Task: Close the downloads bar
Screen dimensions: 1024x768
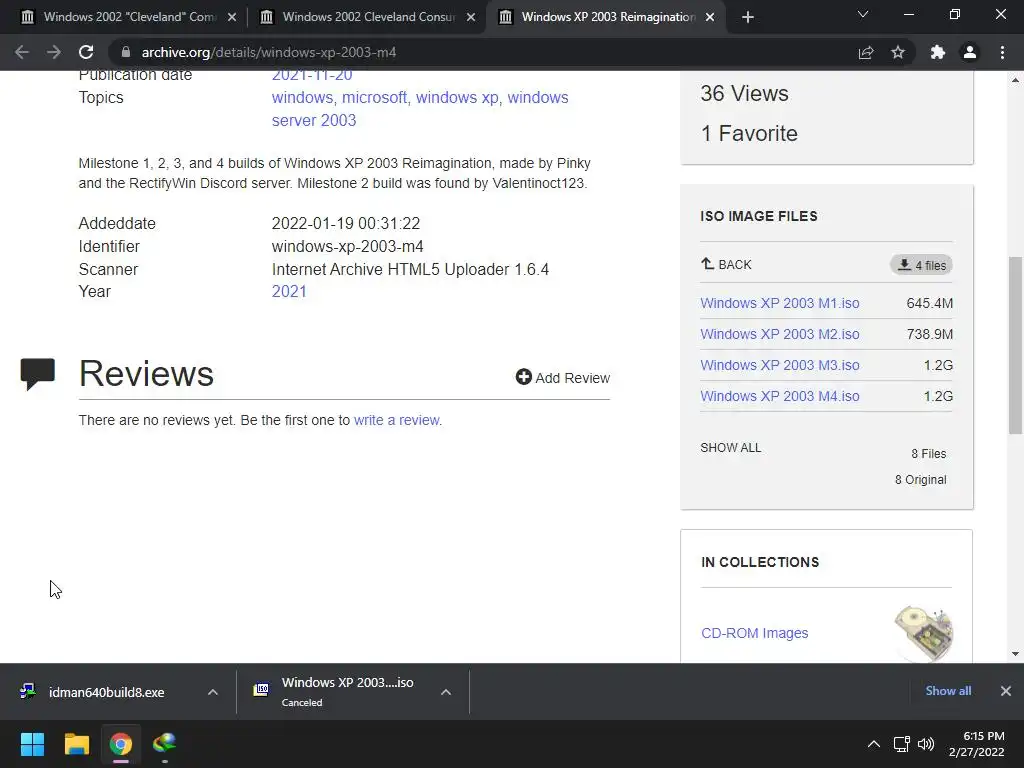Action: pos(1006,691)
